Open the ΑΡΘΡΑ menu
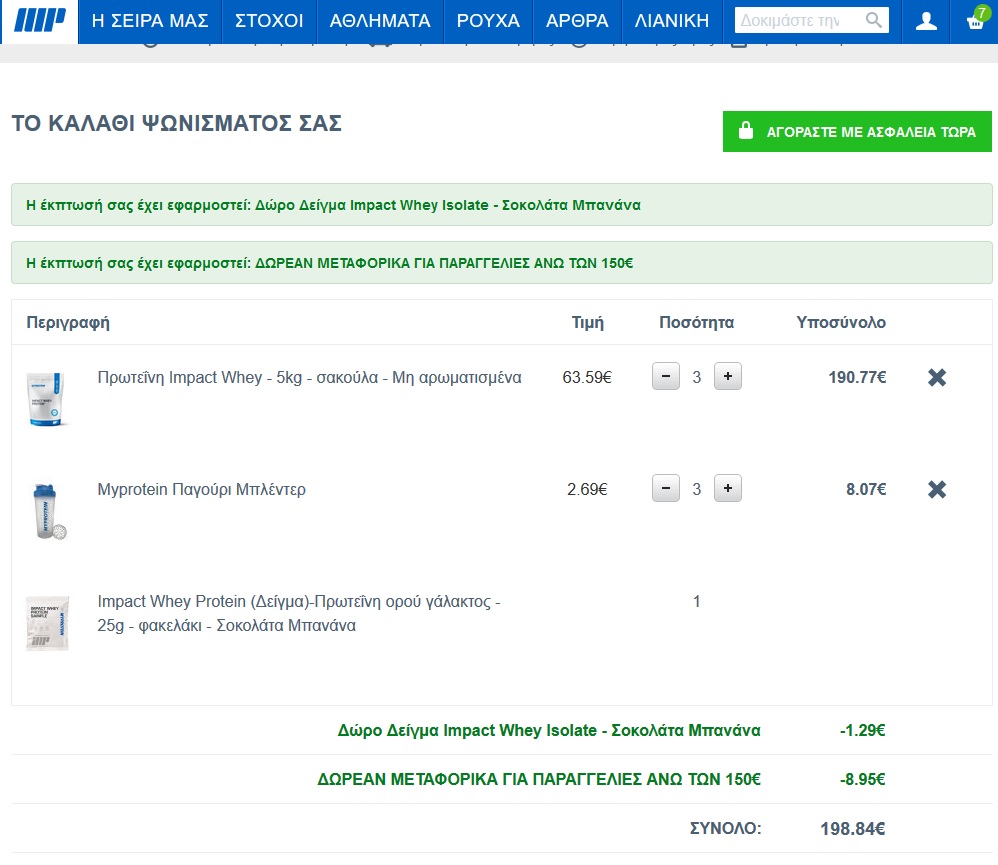Image resolution: width=998 pixels, height=865 pixels. (x=577, y=21)
